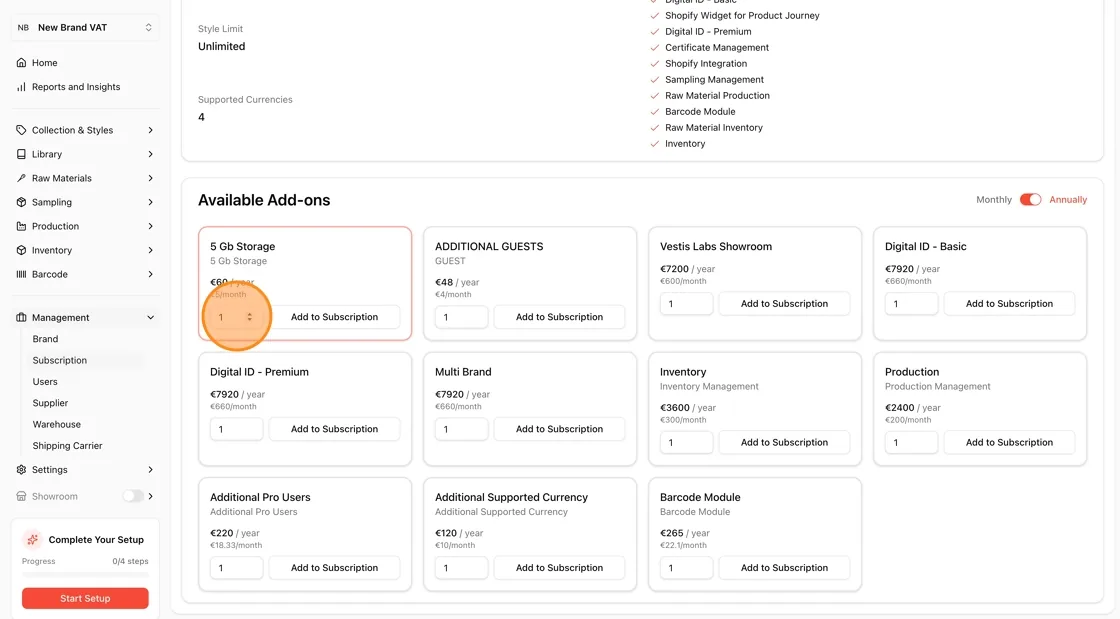Toggle the Showroom switch in sidebar
The image size is (1120, 619).
[133, 496]
